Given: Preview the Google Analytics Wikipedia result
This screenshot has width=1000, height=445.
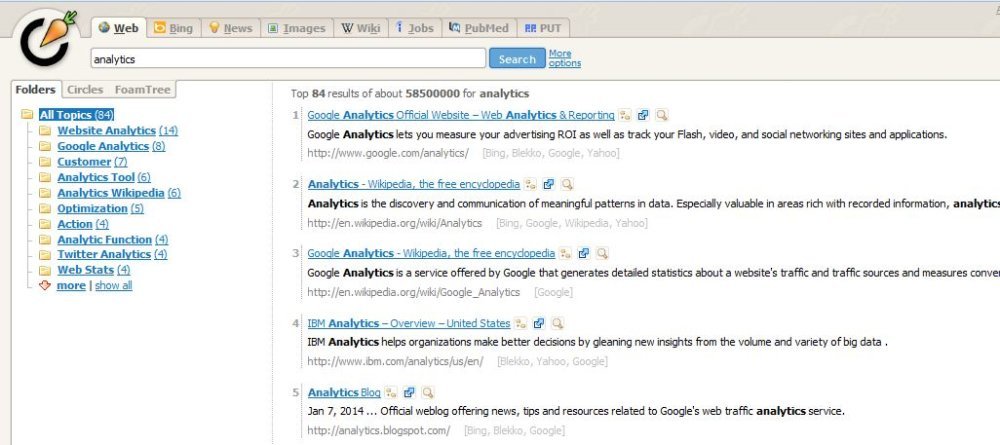Looking at the screenshot, I should click(602, 254).
